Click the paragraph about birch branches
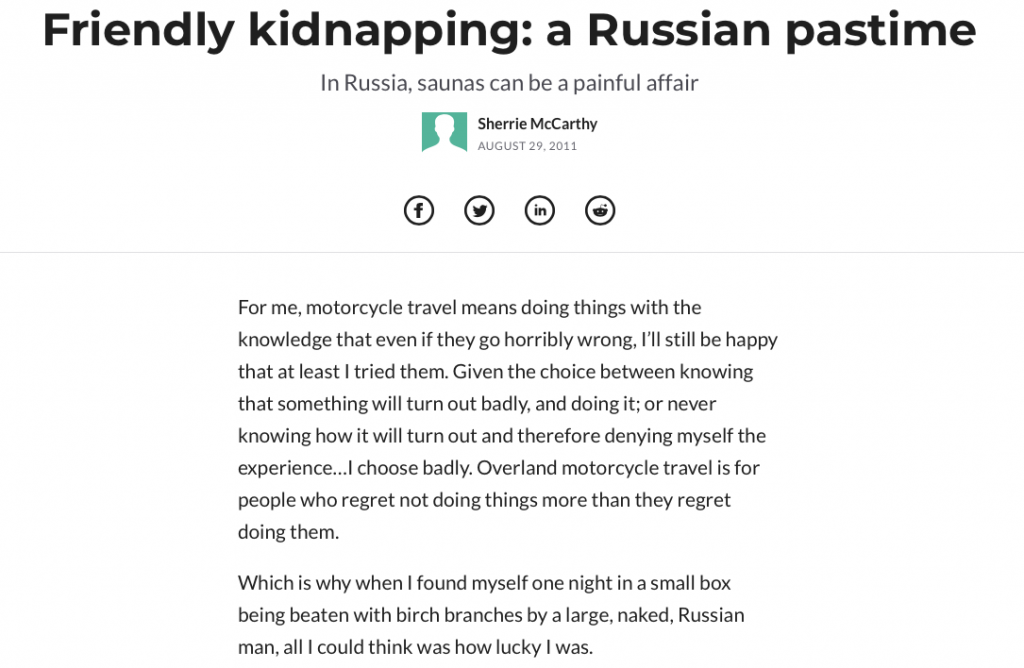Image resolution: width=1024 pixels, height=668 pixels. click(491, 614)
